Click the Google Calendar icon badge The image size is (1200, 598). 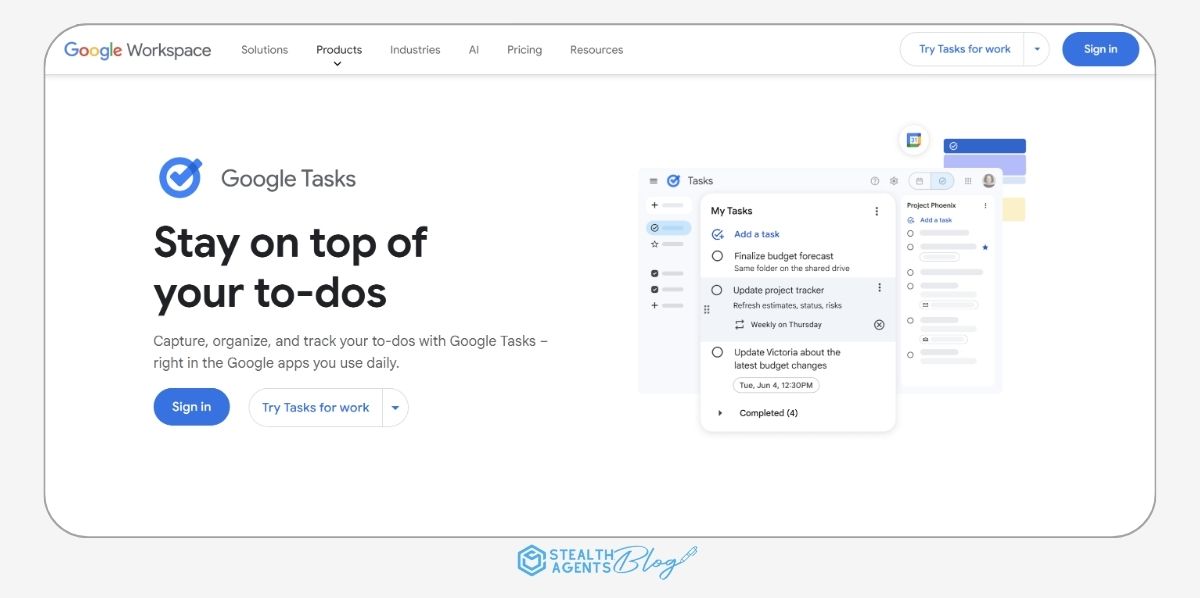pyautogui.click(x=913, y=140)
